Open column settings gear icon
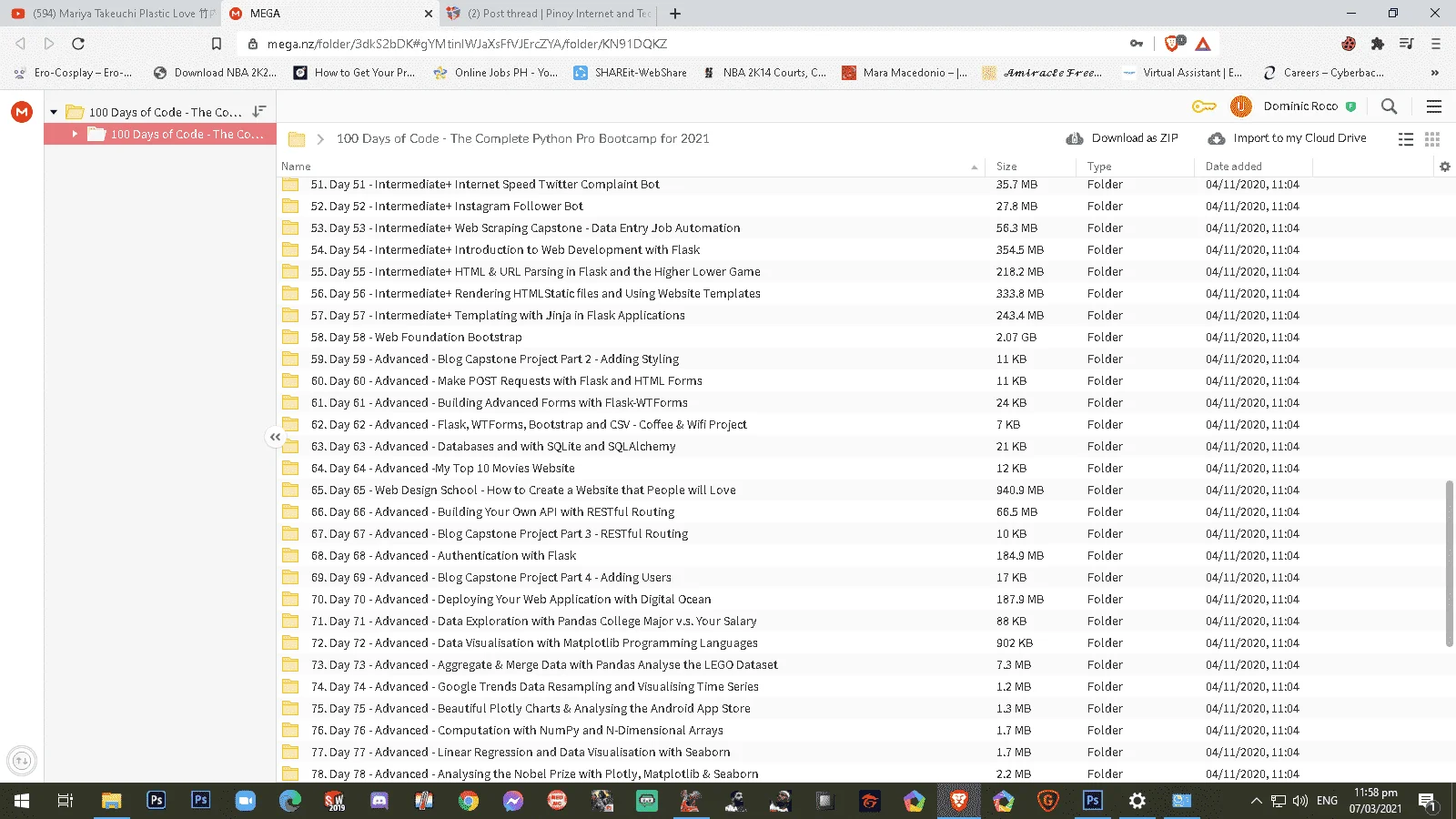The height and width of the screenshot is (819, 1456). tap(1445, 167)
